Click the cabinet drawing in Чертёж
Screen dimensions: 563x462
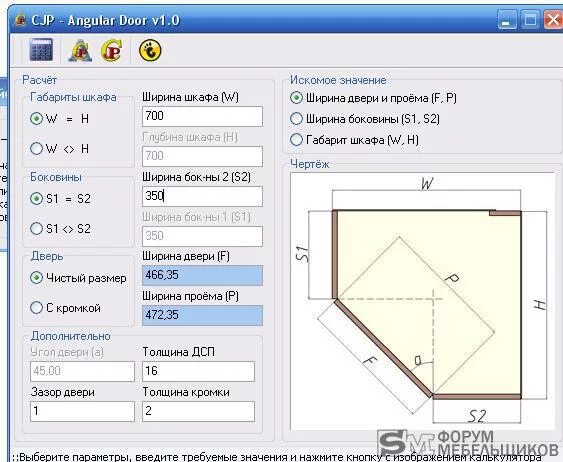(x=423, y=301)
